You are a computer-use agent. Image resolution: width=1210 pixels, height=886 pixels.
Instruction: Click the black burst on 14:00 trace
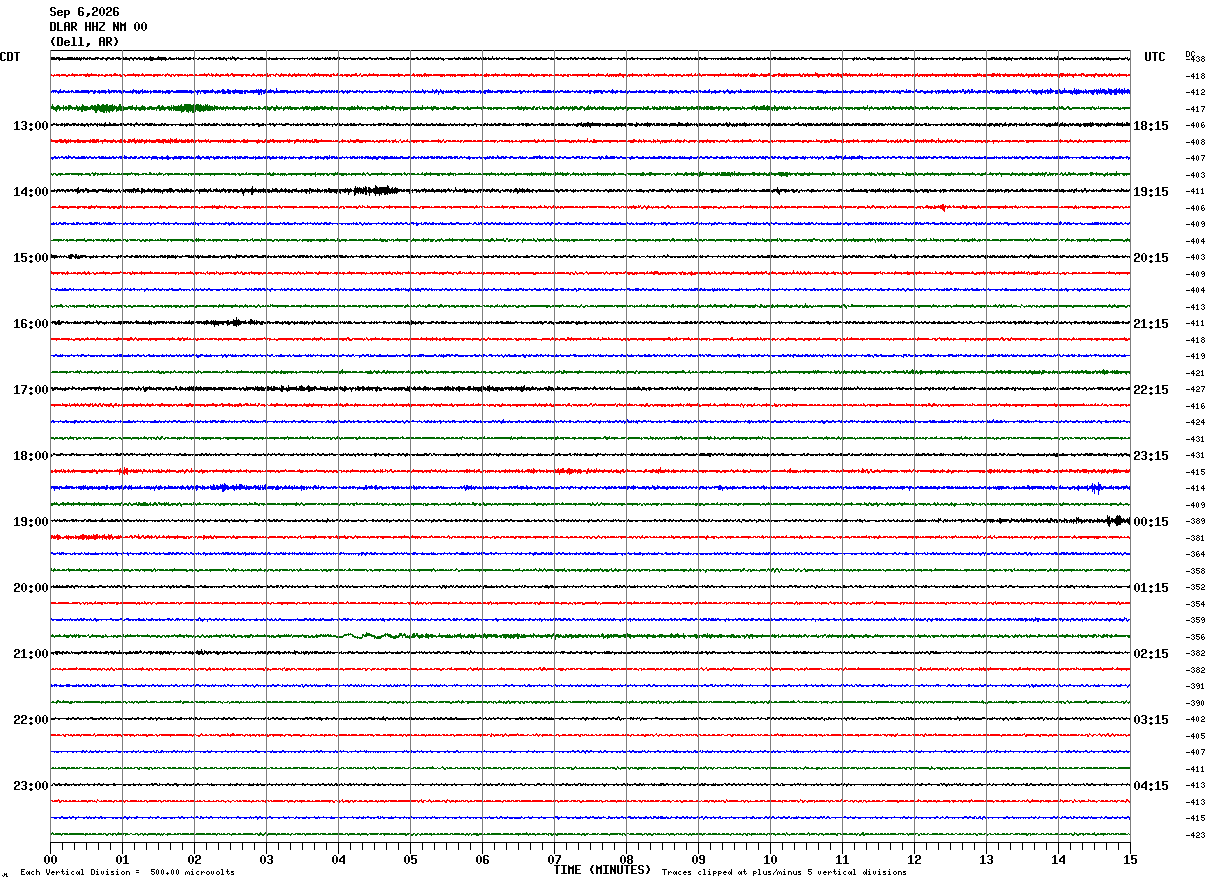pos(377,190)
